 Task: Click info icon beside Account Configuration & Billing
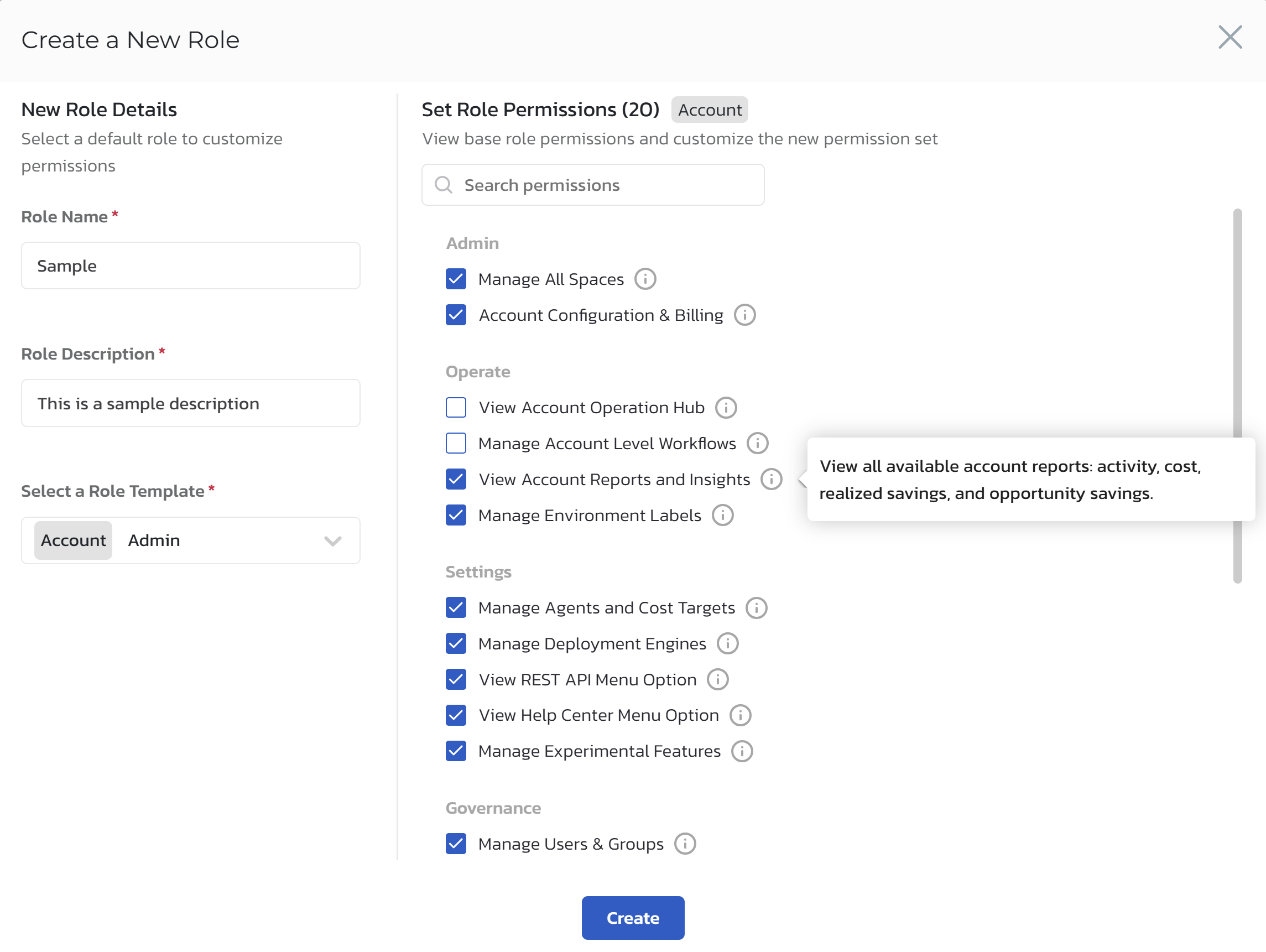pyautogui.click(x=744, y=315)
